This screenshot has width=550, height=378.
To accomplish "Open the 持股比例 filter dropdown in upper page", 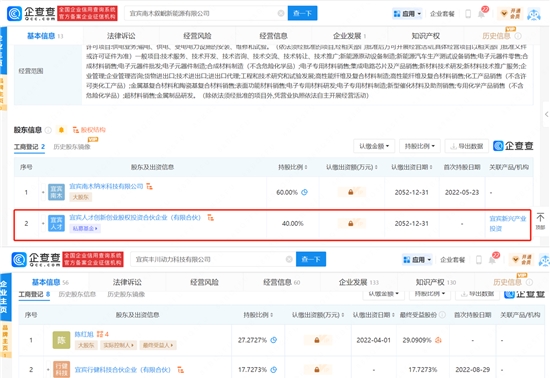I will pos(420,146).
